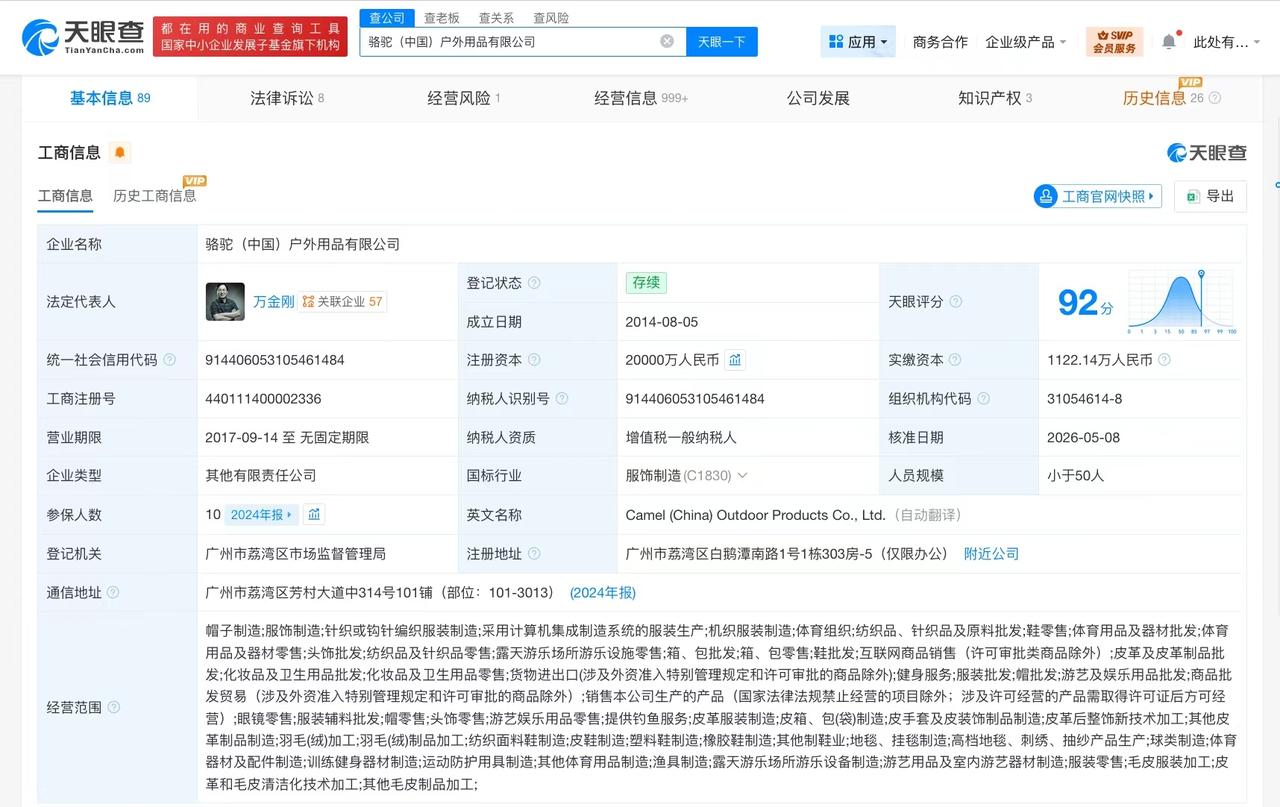Image resolution: width=1280 pixels, height=807 pixels.
Task: Switch to the 法律诉讼 tab
Action: pyautogui.click(x=287, y=98)
